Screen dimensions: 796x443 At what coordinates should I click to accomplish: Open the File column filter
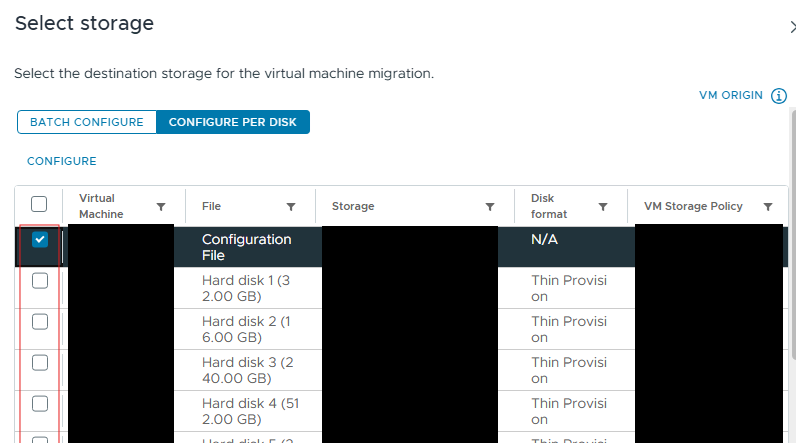point(291,207)
